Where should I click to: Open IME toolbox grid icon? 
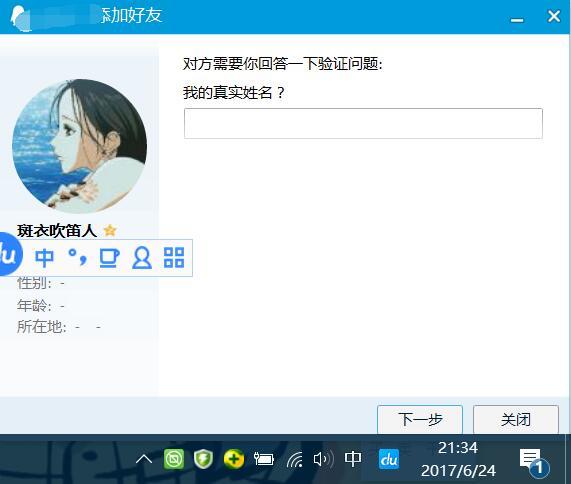point(174,257)
